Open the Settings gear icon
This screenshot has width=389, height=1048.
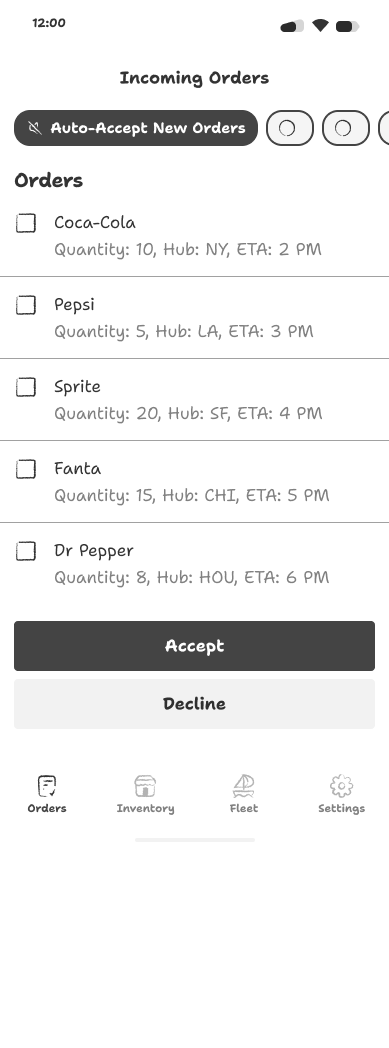(342, 786)
